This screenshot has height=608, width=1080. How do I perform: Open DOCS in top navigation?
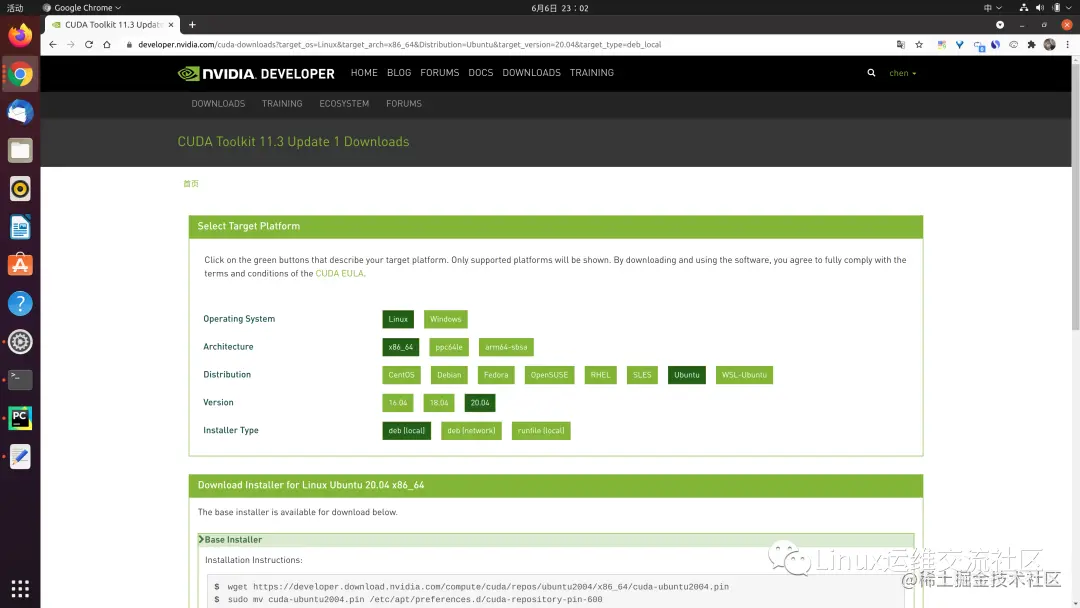click(481, 73)
